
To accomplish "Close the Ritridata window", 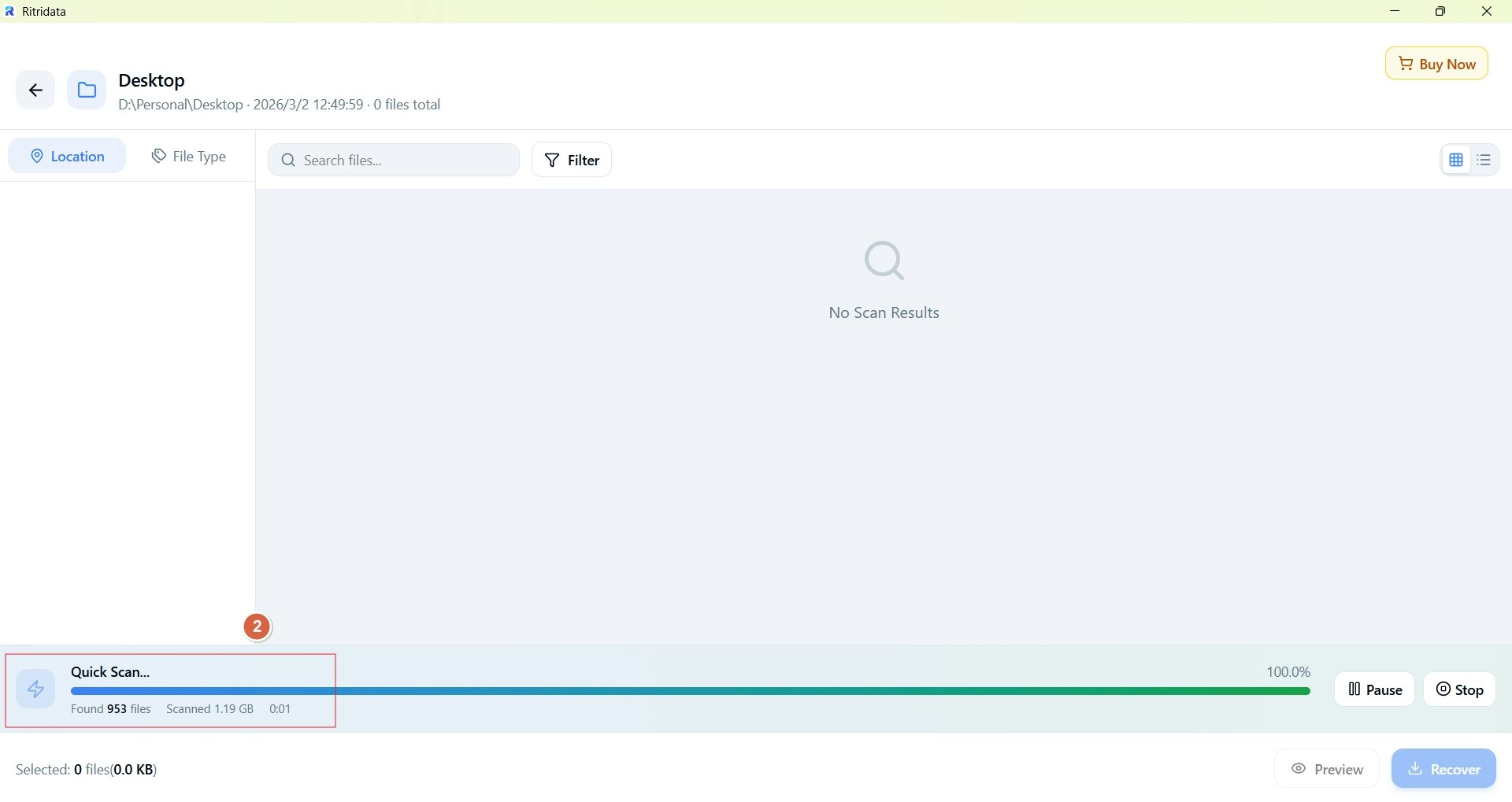I will (1487, 11).
